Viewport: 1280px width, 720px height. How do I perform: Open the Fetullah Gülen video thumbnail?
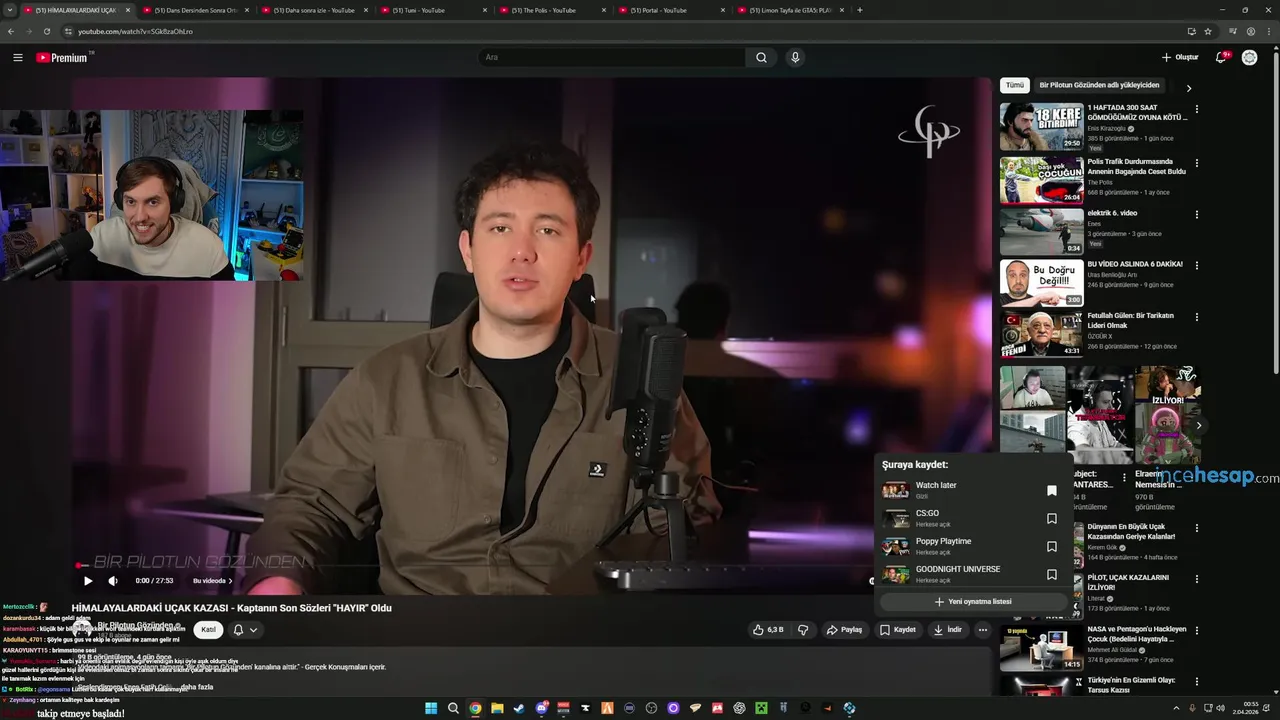click(1041, 333)
